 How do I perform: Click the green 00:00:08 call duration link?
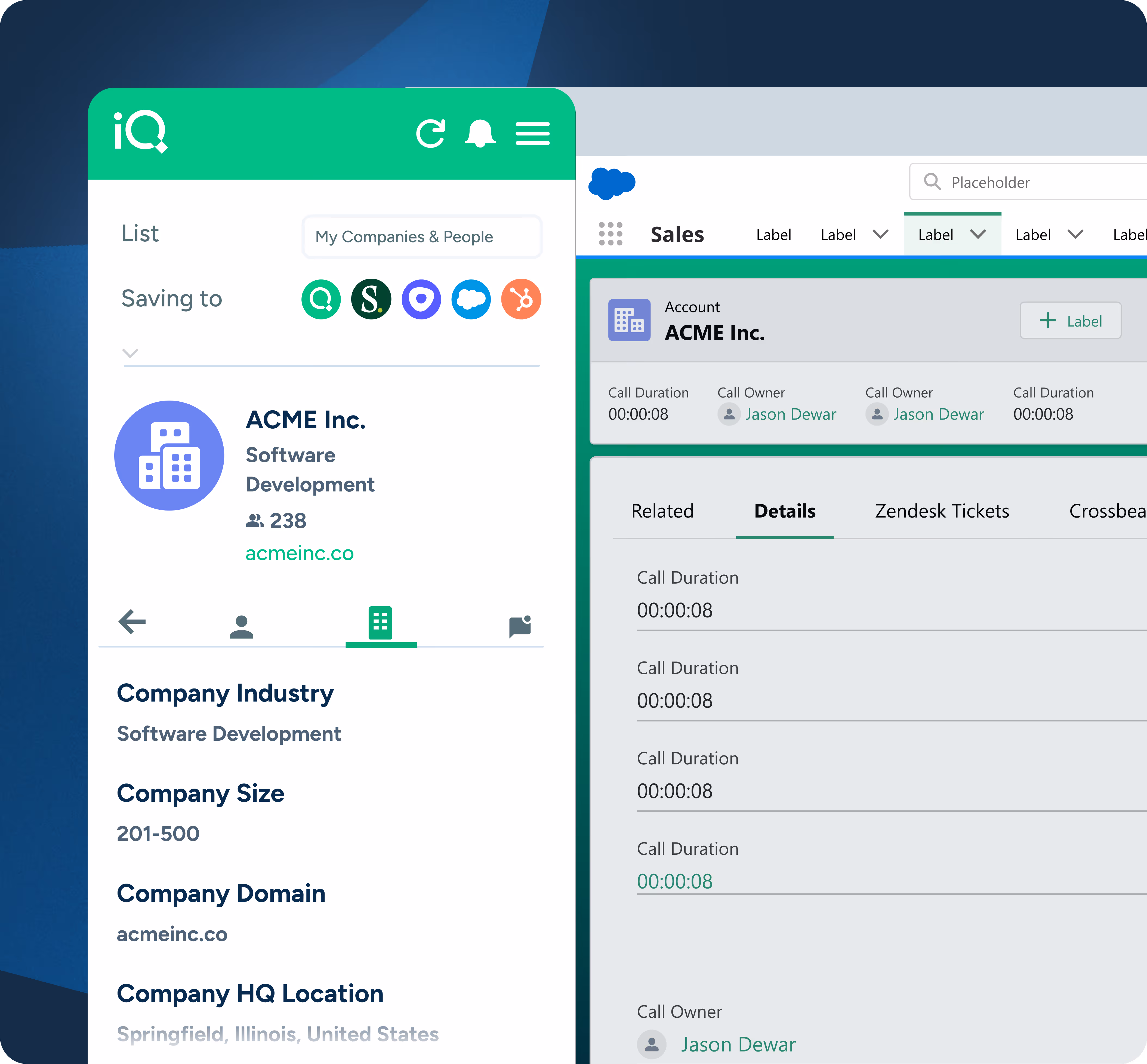[x=674, y=881]
